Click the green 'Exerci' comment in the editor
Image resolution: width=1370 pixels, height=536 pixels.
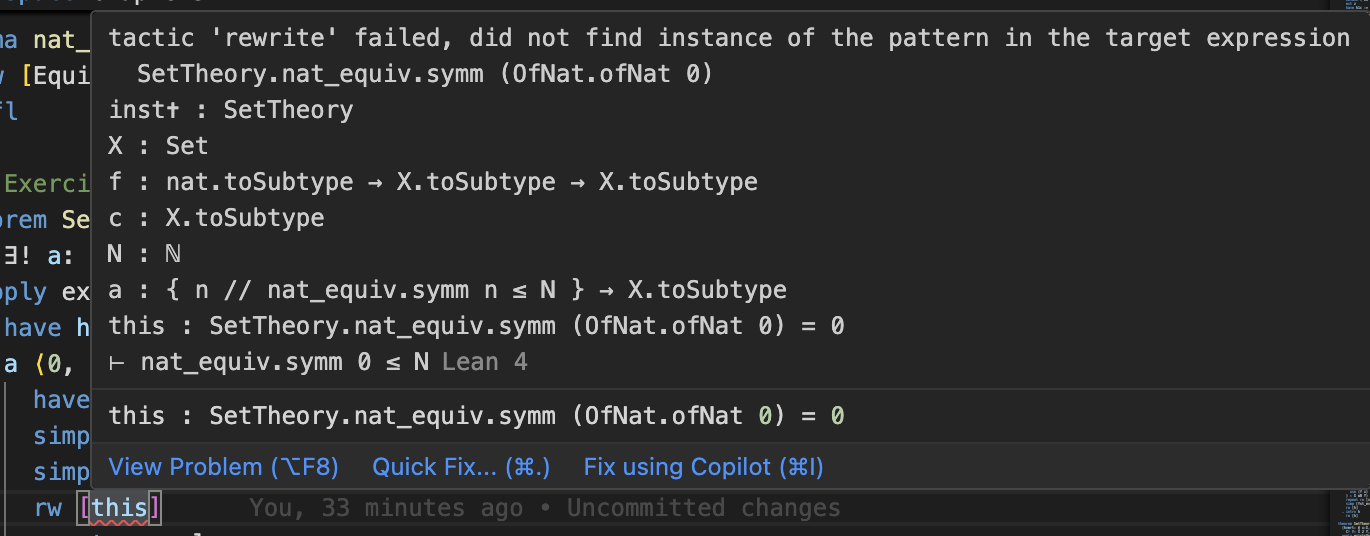click(47, 183)
